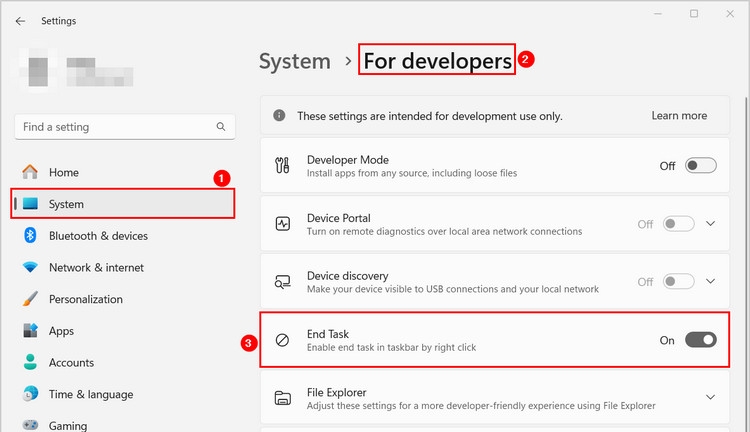Click 'Make your device visible to USB' text
Viewport: 750px width, 432px height.
point(452,289)
